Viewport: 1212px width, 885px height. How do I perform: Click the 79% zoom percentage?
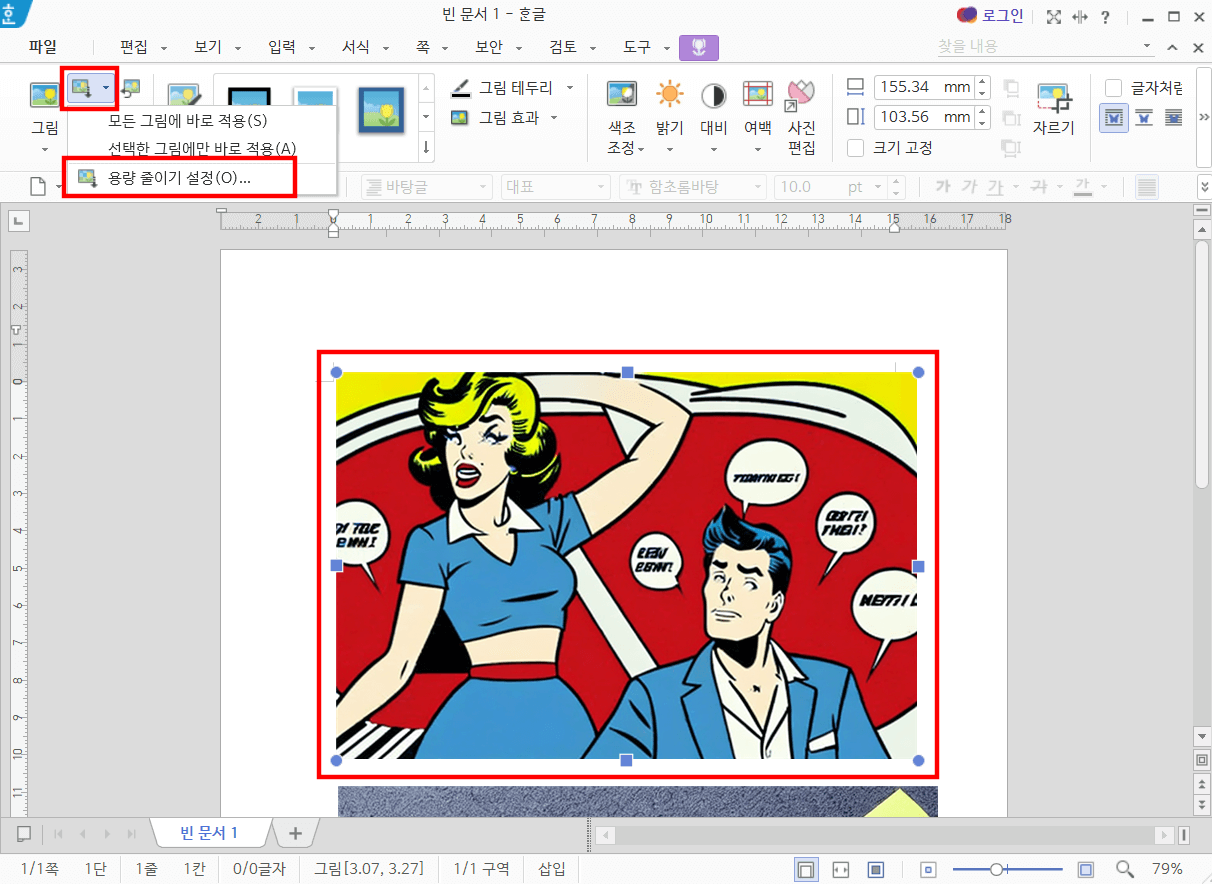click(1168, 869)
